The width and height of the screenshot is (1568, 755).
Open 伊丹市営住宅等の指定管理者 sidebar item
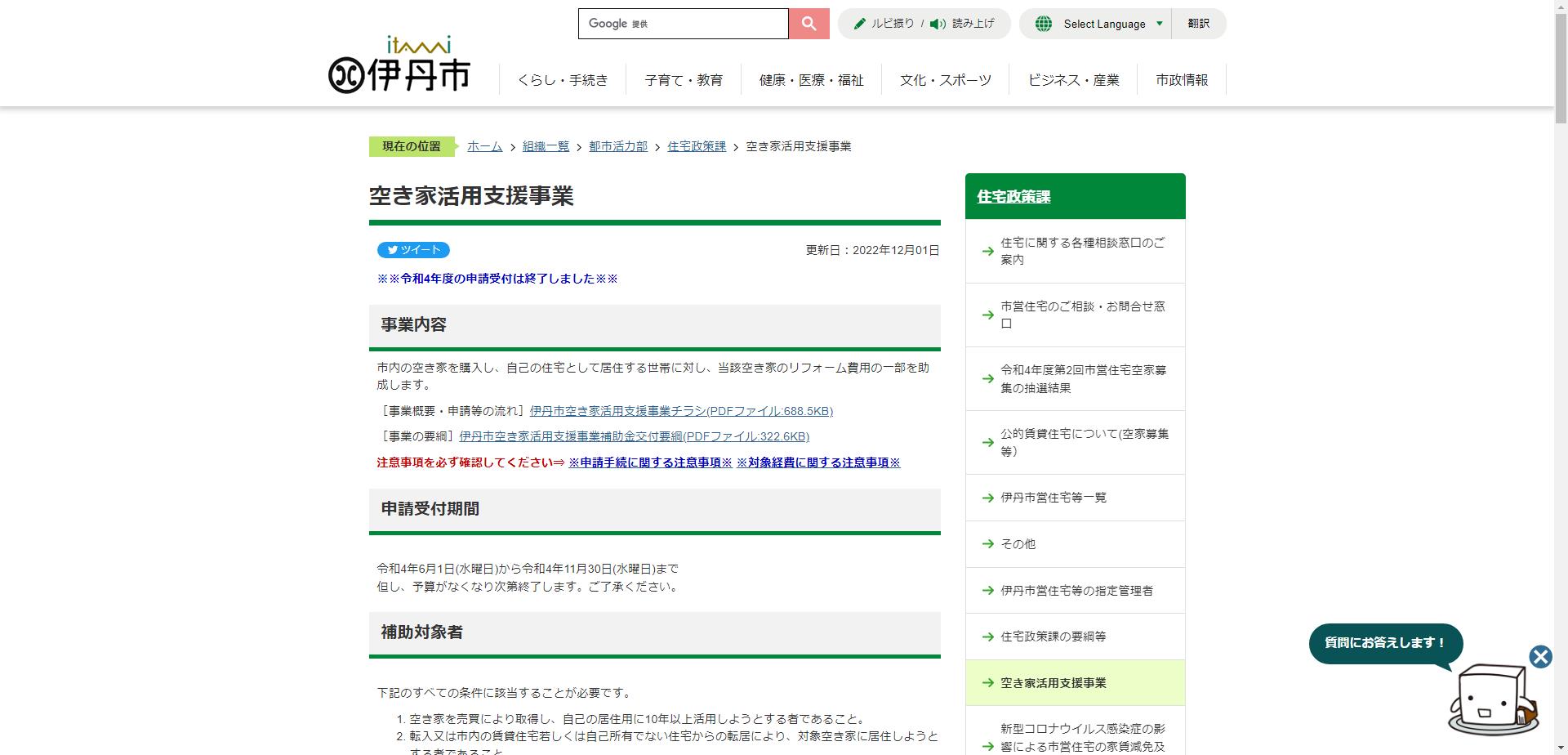pos(1075,590)
